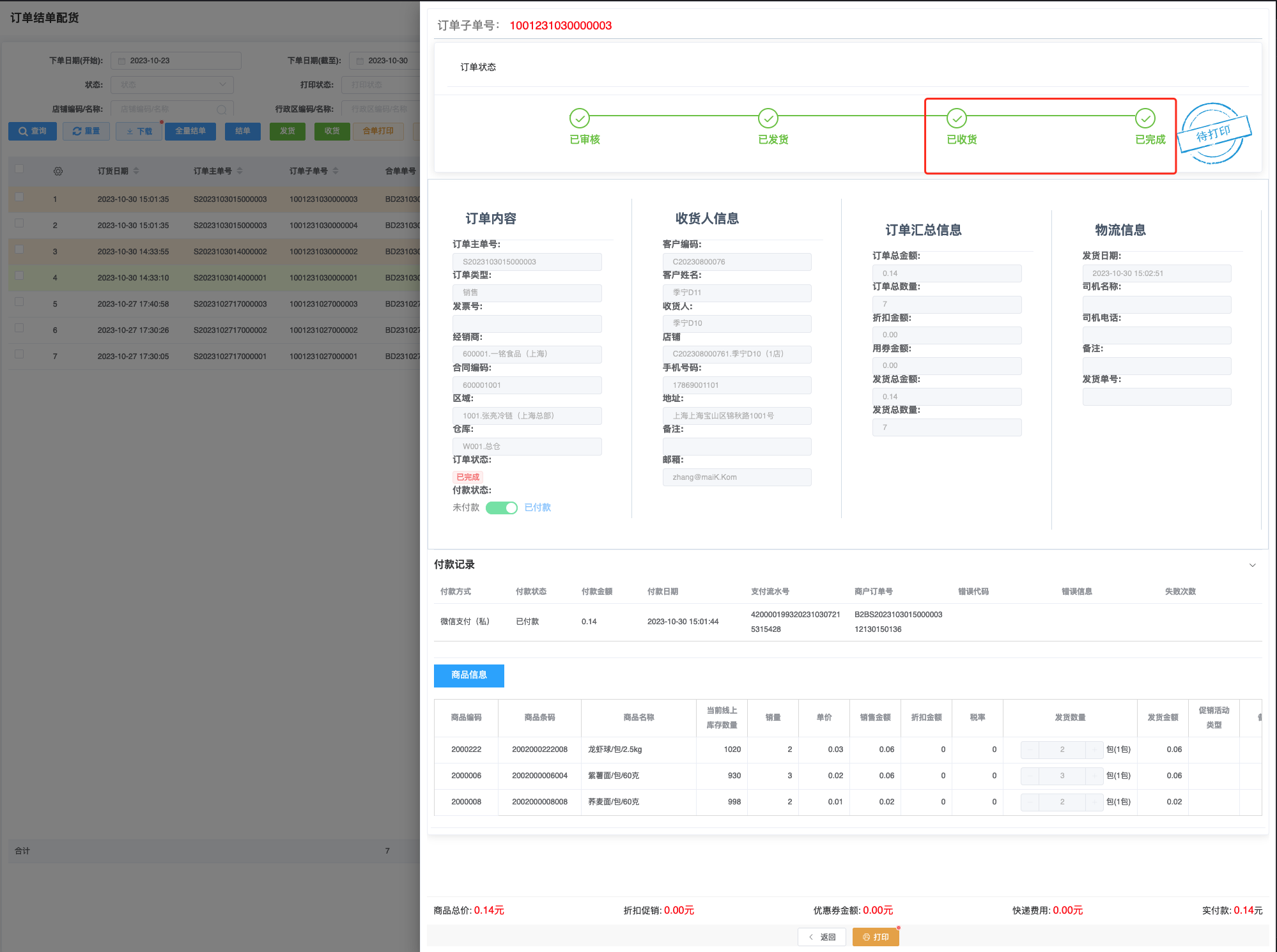Click the 打印 button

coord(875,937)
